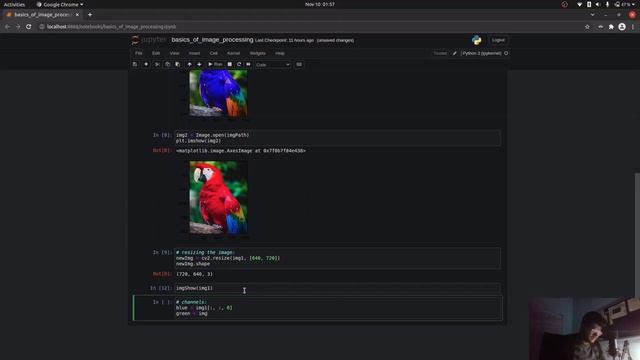Open the Chrome profile avatar
This screenshot has width=640, height=360.
coord(622,27)
